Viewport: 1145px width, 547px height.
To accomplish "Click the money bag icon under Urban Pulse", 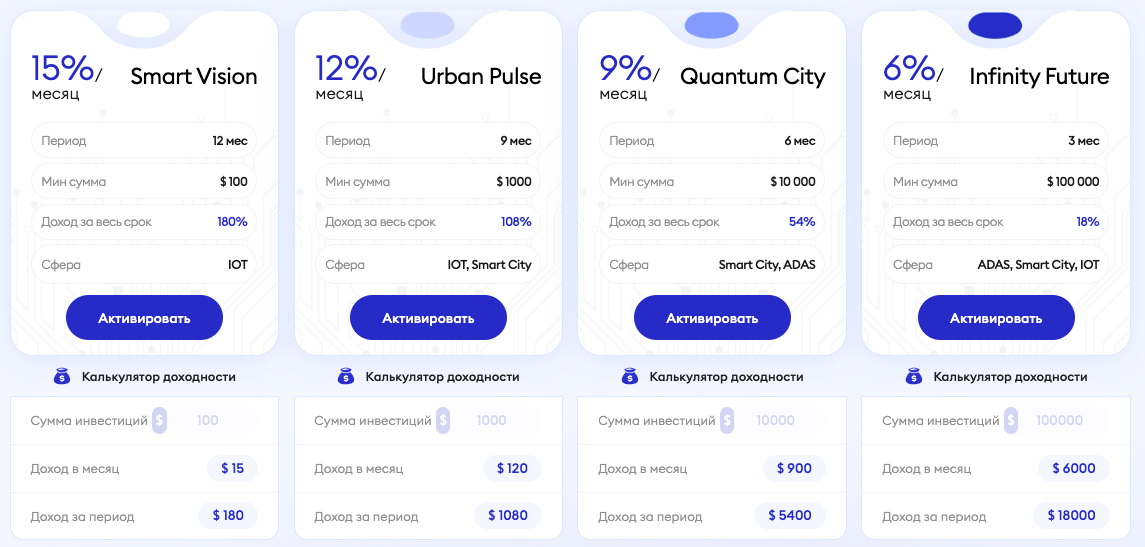I will coord(346,377).
